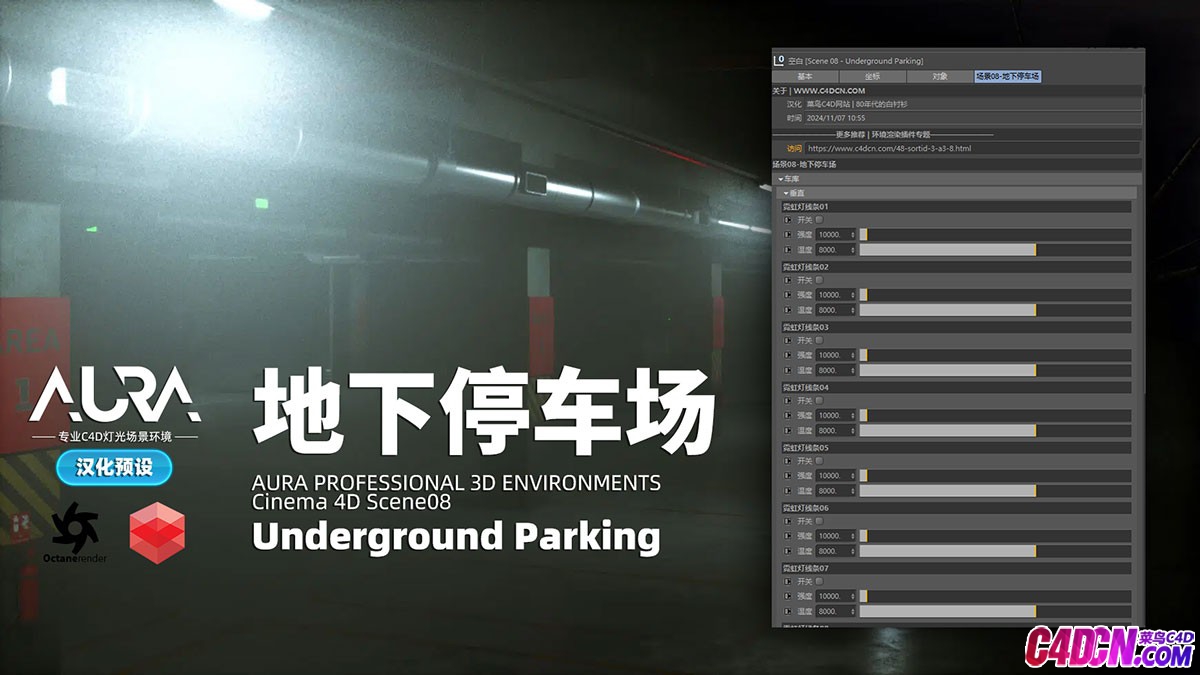1200x675 pixels.
Task: Toggle the 开关 checkbox under 霓虹灯线条03
Action: (x=820, y=340)
